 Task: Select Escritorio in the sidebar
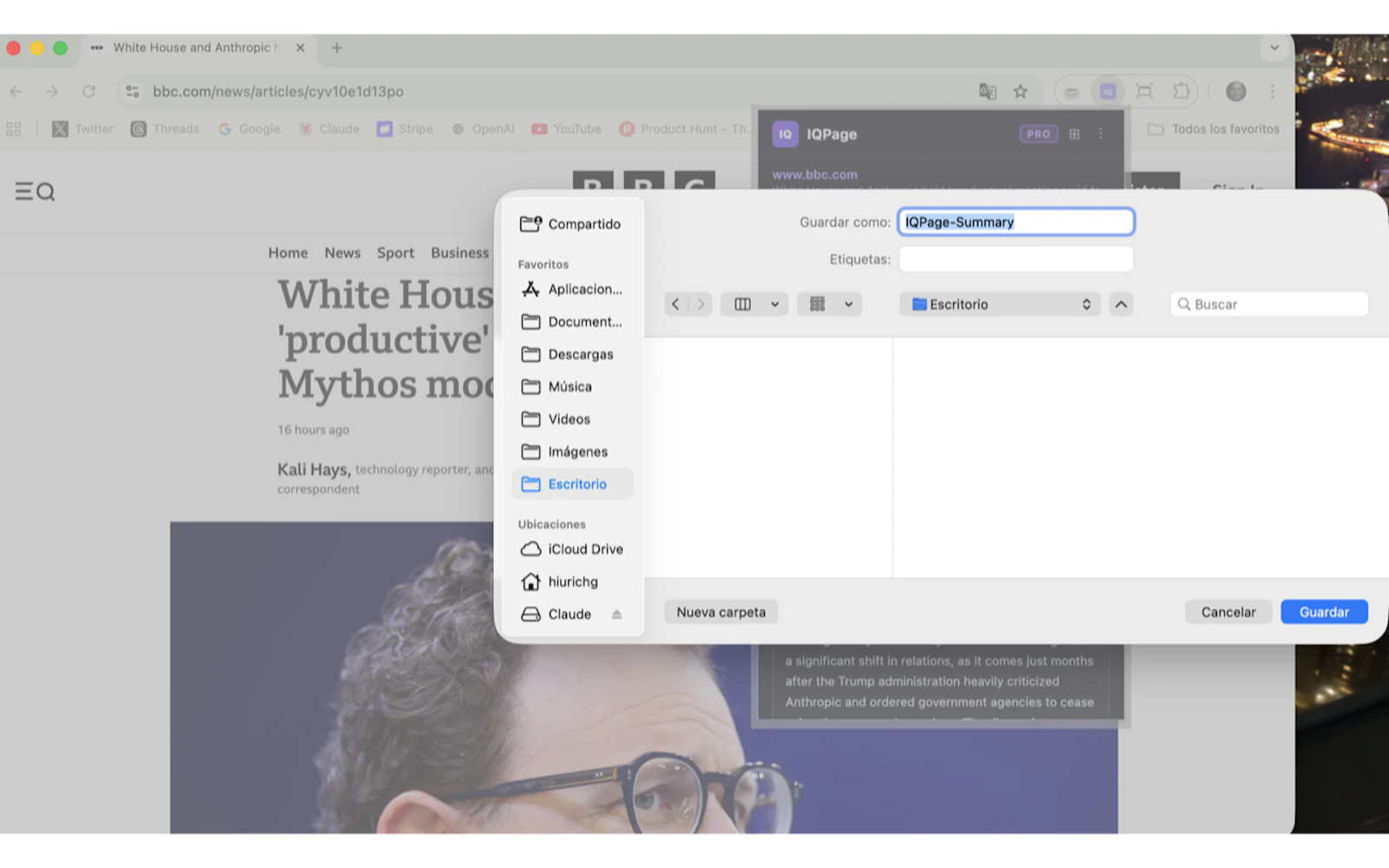click(573, 484)
